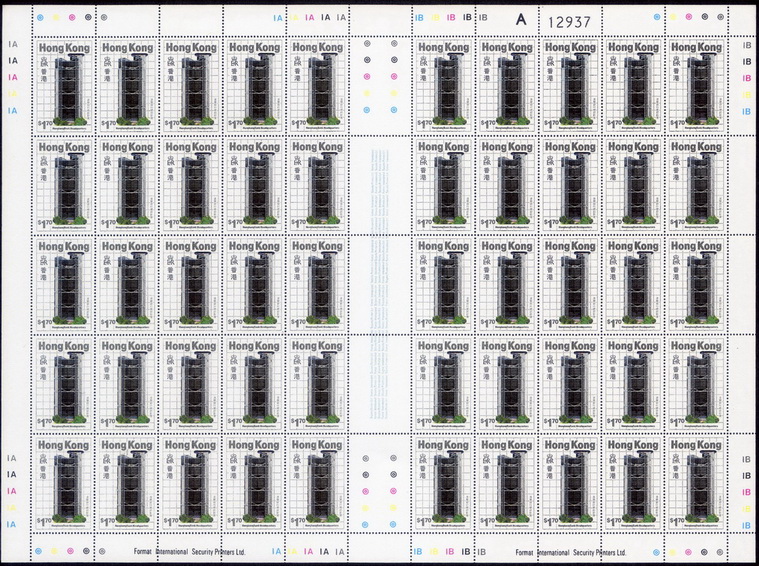This screenshot has width=759, height=566.
Task: Click the sheet number 12937
Action: tap(569, 22)
